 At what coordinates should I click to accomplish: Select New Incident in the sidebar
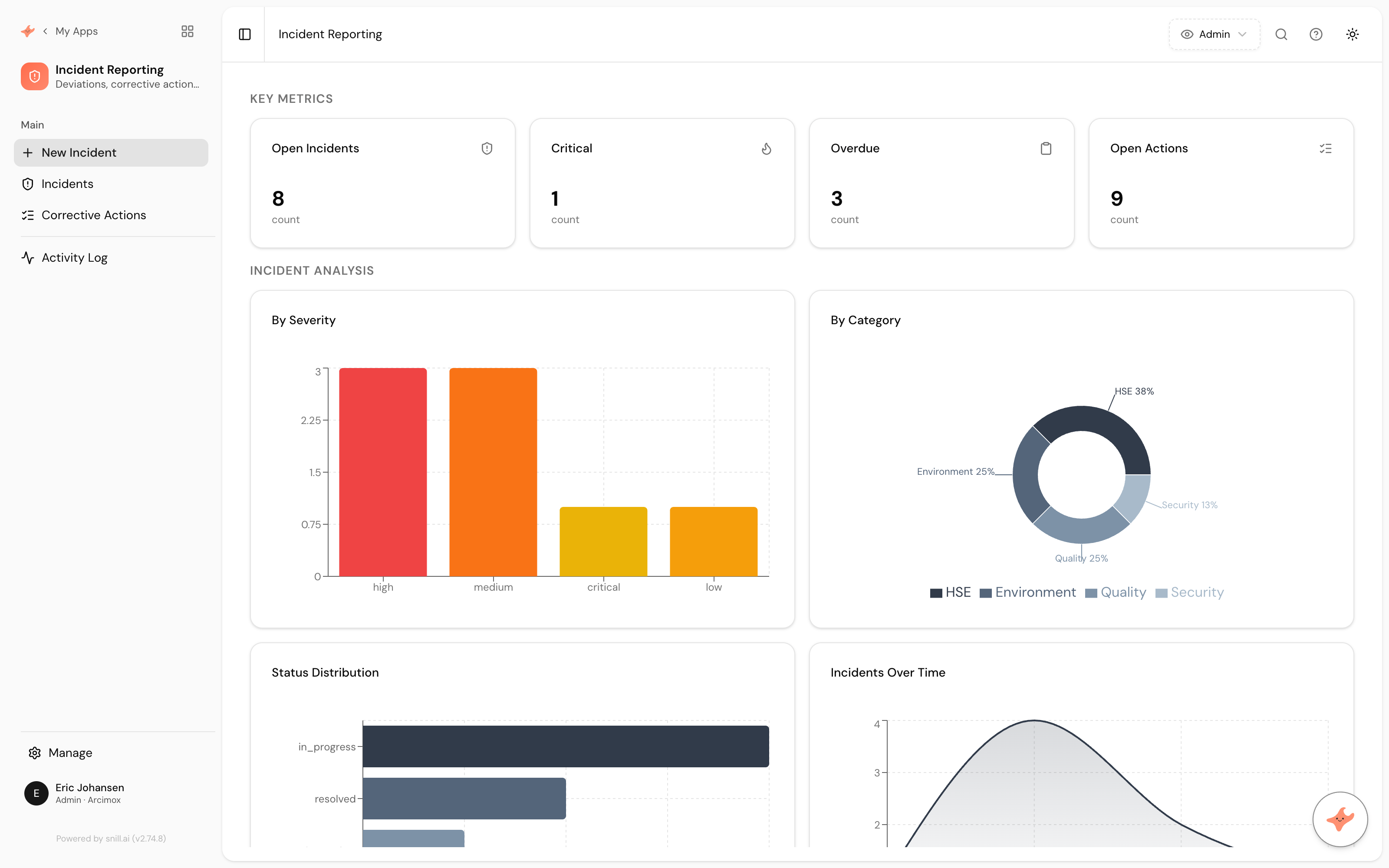[111, 153]
